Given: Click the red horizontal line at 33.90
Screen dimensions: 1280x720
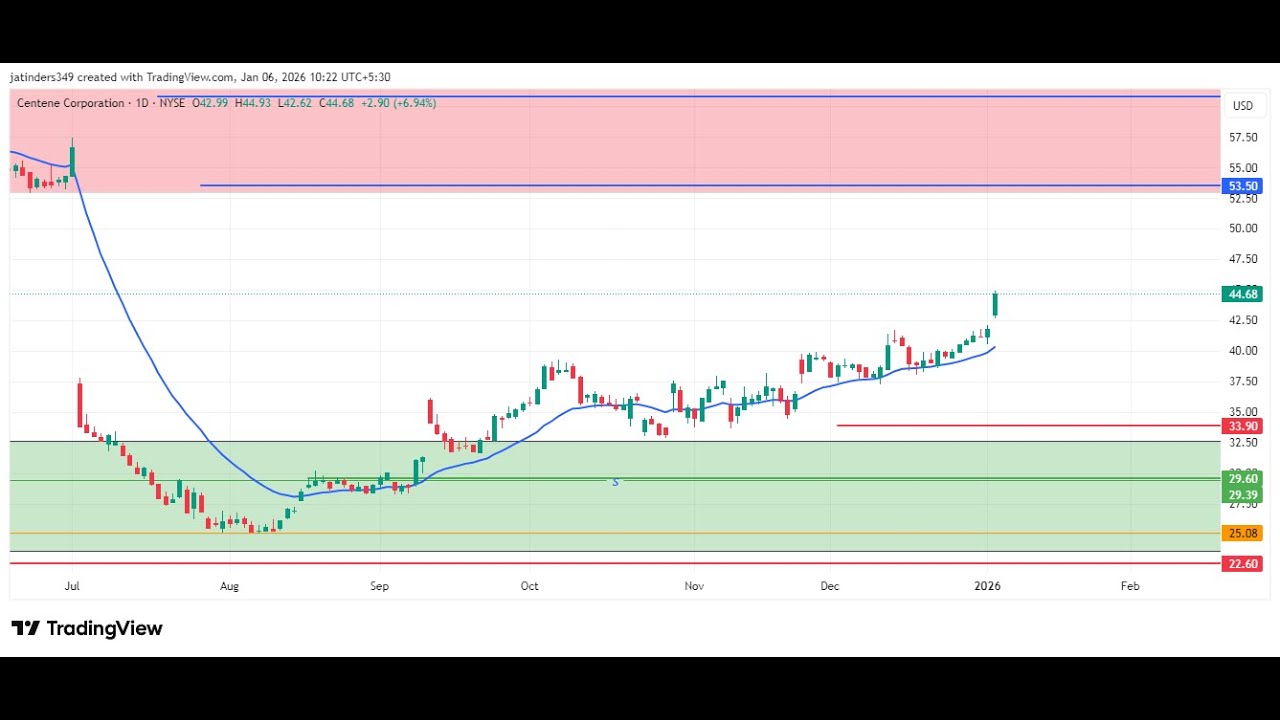Looking at the screenshot, I should (x=1028, y=425).
